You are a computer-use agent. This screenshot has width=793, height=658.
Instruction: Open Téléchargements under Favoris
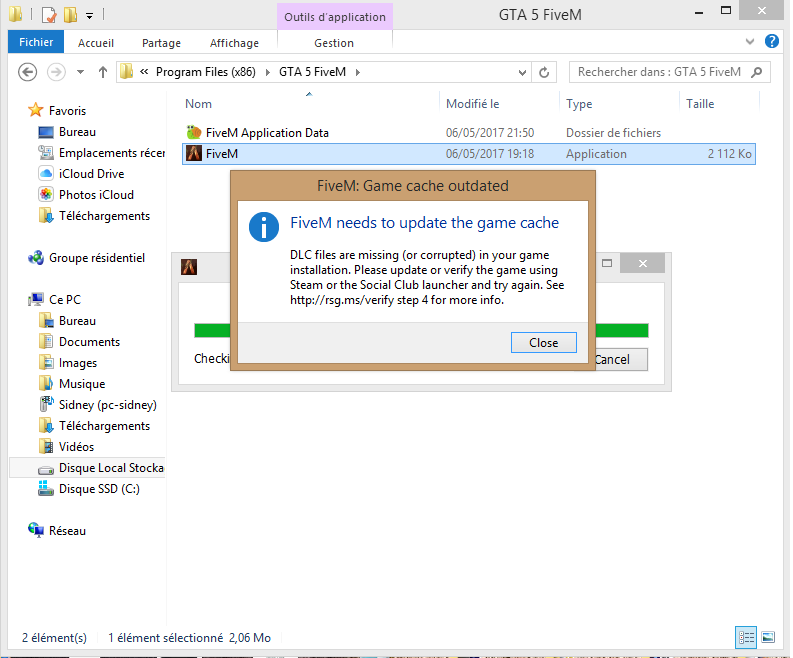[x=104, y=216]
